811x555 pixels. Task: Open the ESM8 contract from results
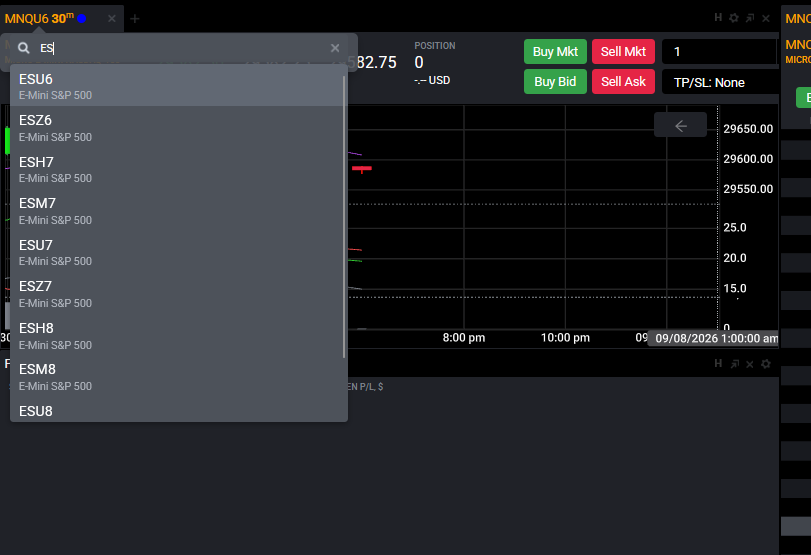click(x=176, y=377)
